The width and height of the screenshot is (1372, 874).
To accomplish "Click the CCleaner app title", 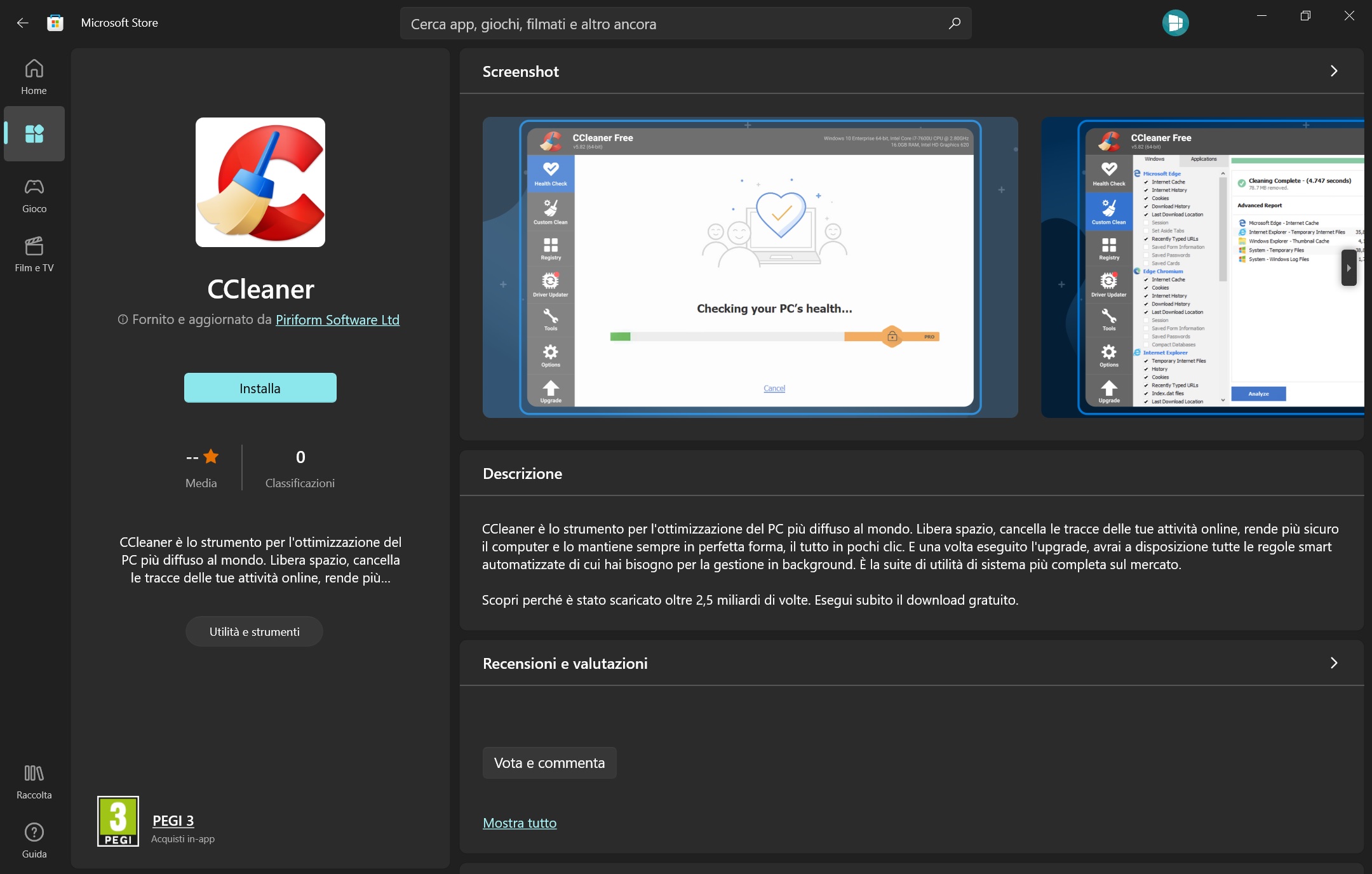I will click(260, 290).
